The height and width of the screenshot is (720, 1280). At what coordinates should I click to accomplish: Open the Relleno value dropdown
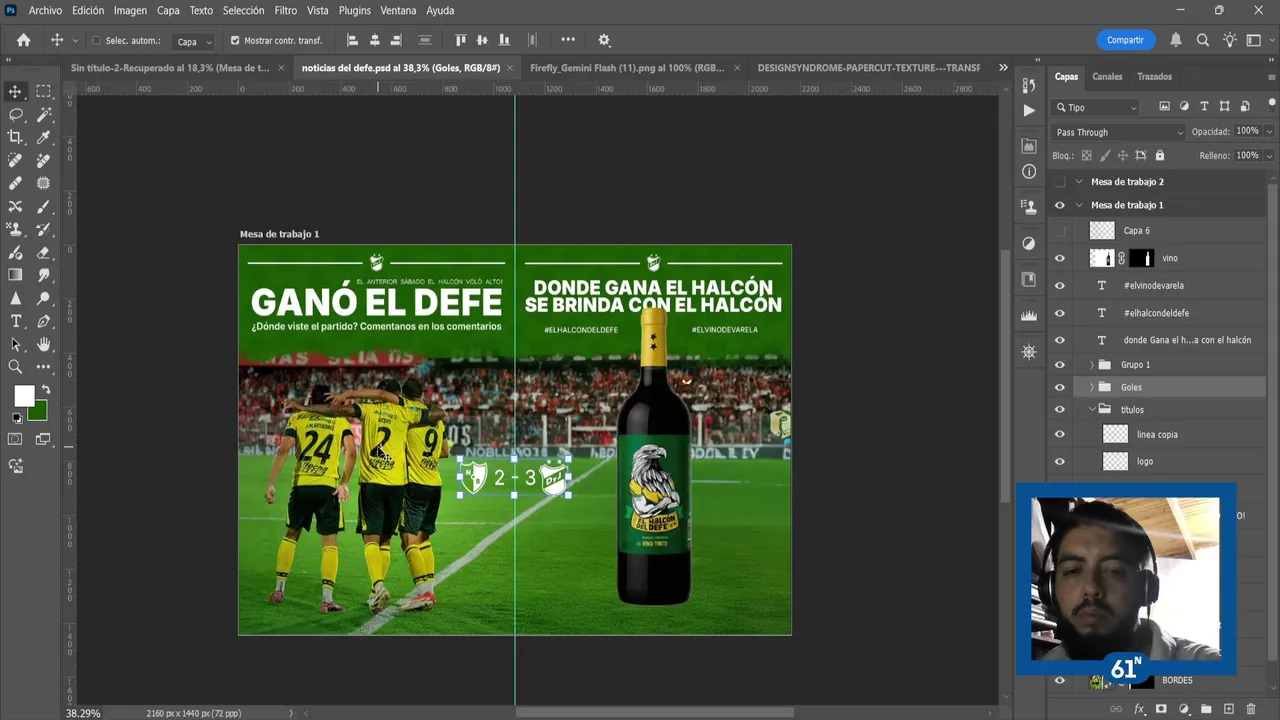coord(1269,156)
